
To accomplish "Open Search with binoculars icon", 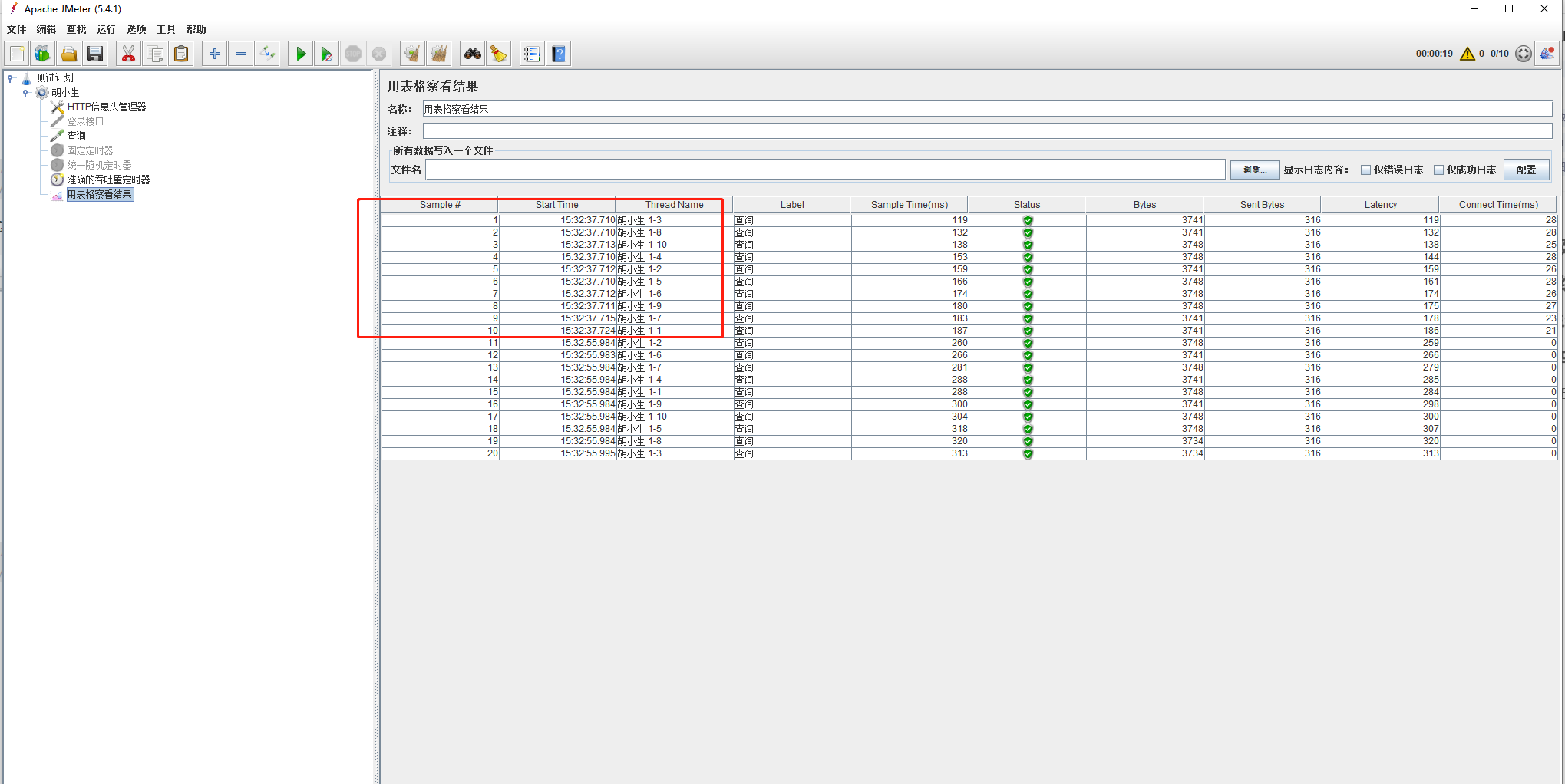I will pos(472,54).
